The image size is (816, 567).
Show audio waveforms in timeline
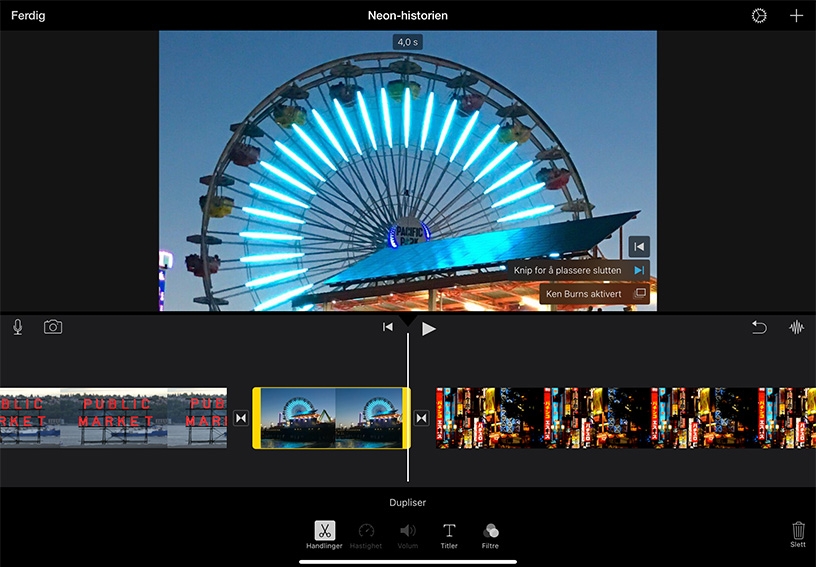[x=796, y=327]
